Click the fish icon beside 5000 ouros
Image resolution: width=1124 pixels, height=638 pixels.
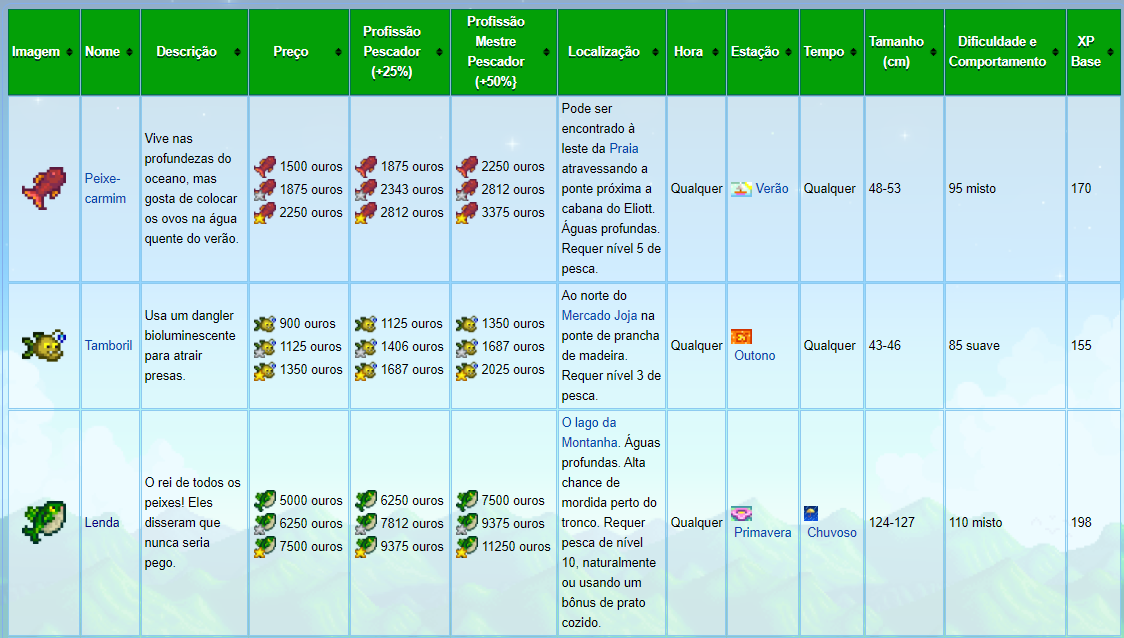[265, 500]
